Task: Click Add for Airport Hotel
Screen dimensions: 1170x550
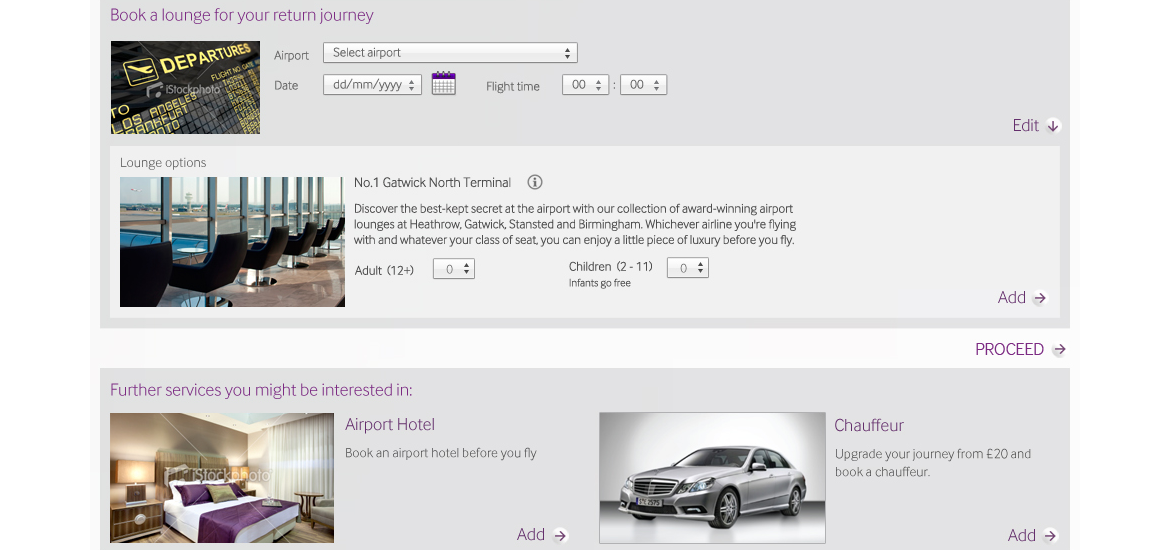Action: [x=531, y=534]
